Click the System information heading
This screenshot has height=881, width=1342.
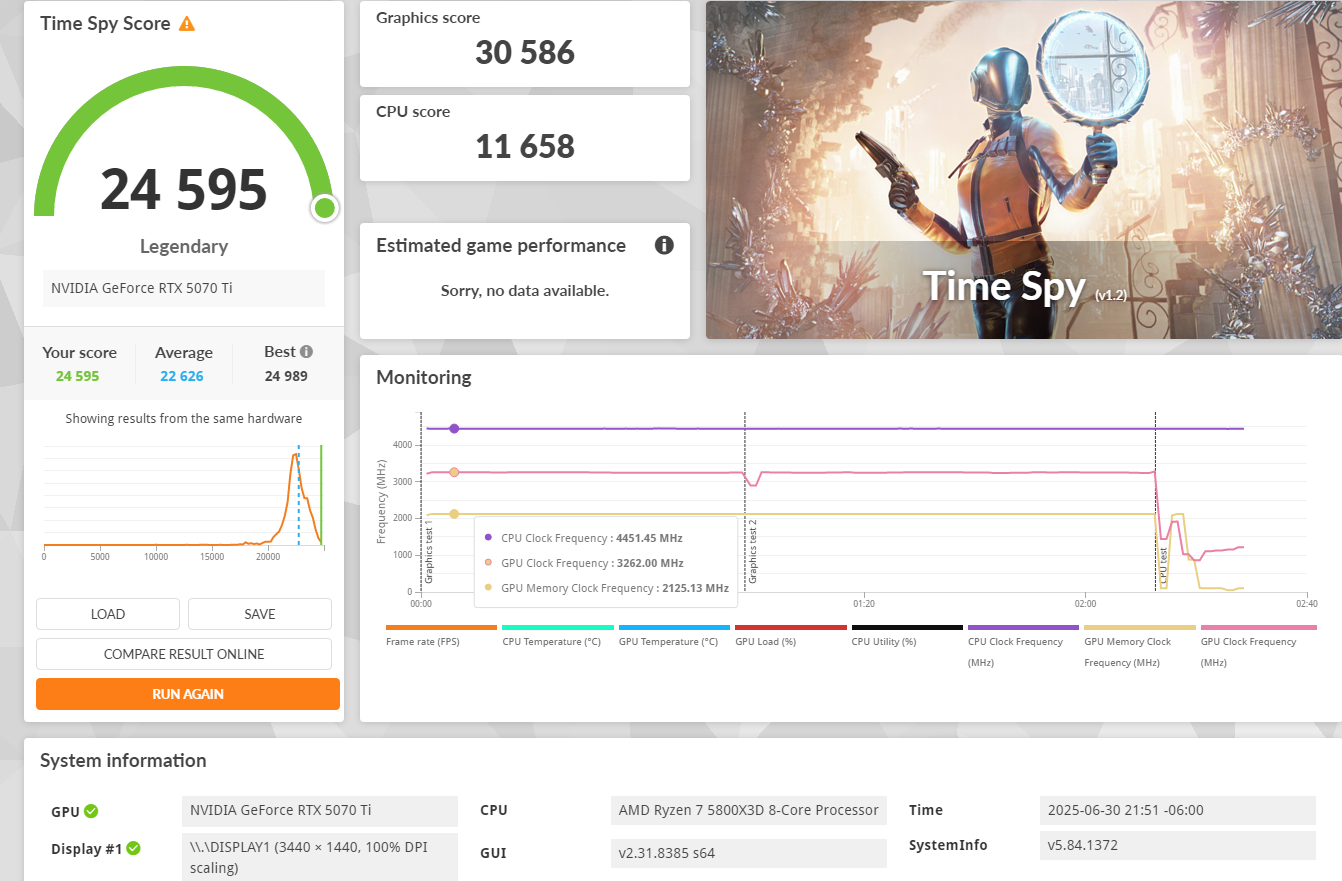pos(123,761)
